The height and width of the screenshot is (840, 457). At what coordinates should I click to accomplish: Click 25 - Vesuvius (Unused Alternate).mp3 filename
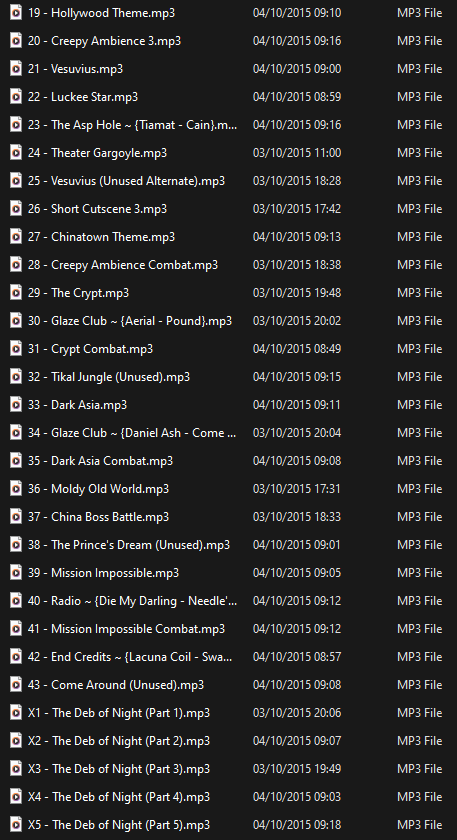[x=126, y=181]
